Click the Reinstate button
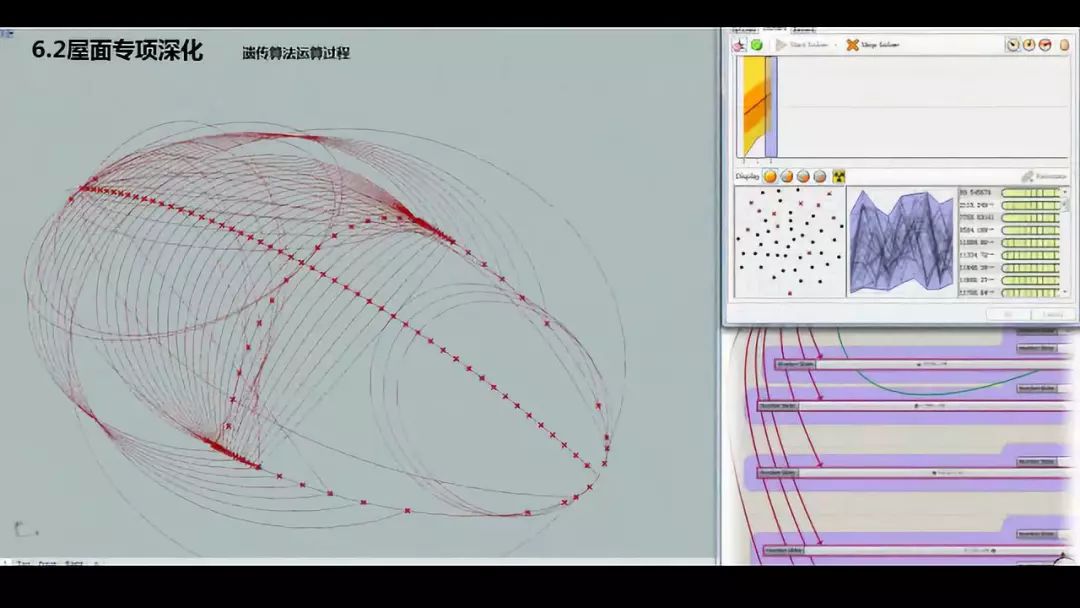This screenshot has height=608, width=1080. [1045, 176]
